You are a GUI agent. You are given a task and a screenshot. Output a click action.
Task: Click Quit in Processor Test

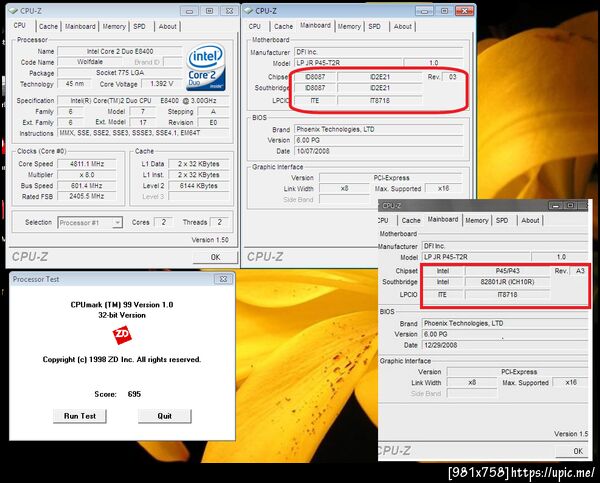click(165, 416)
